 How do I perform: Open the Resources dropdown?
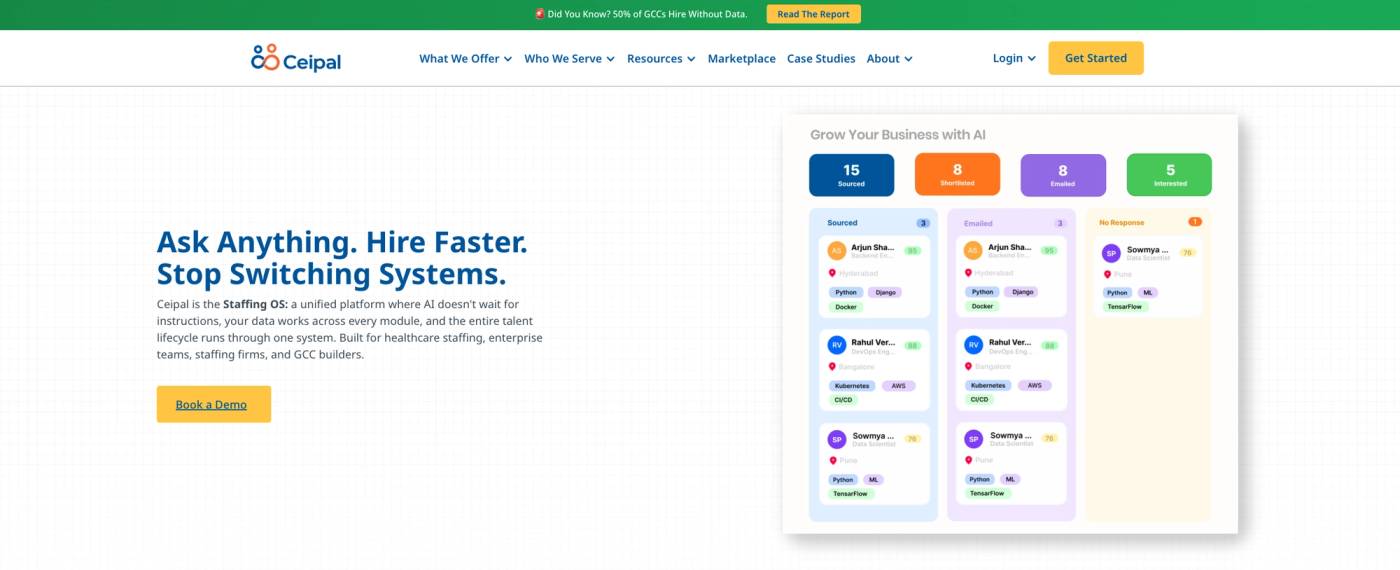[661, 59]
